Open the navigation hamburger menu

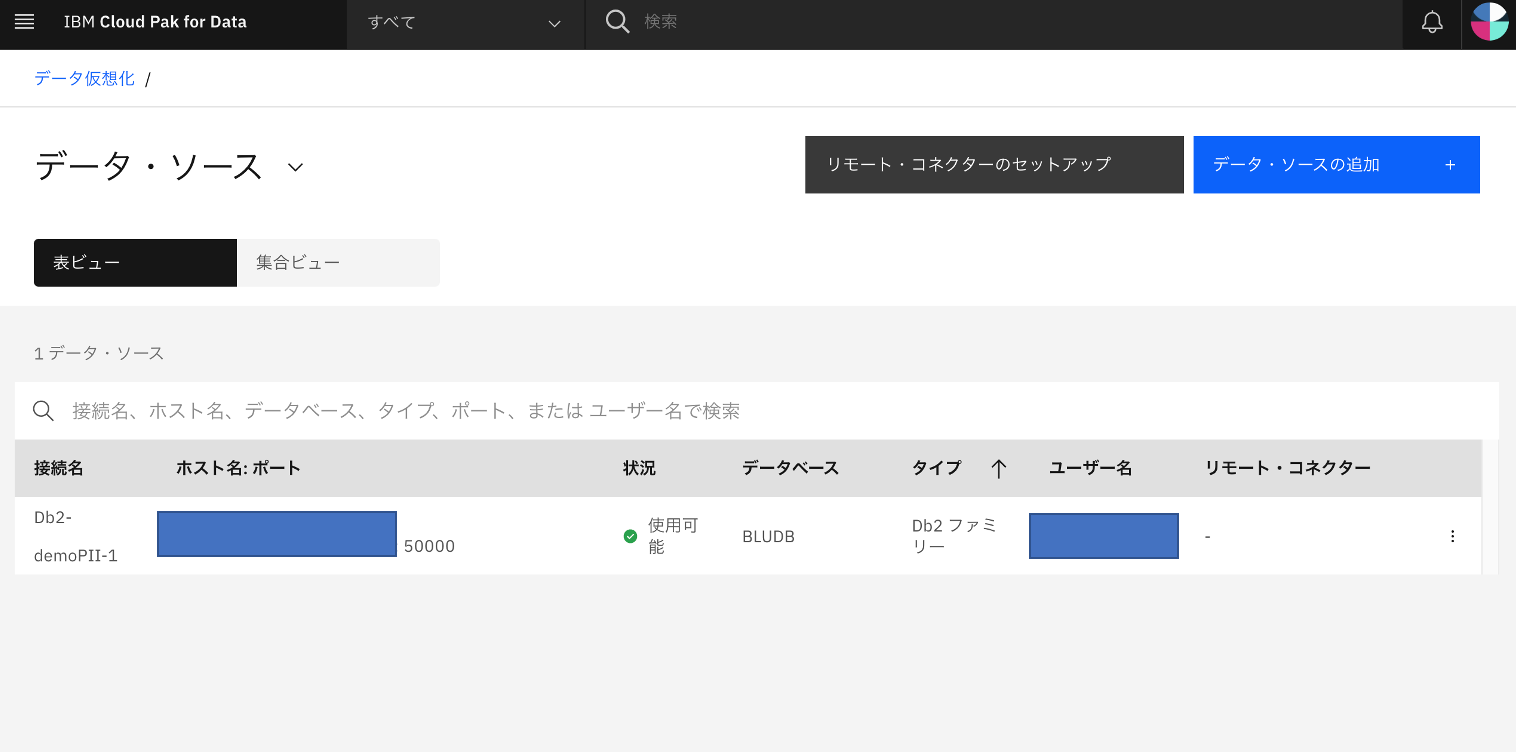pos(24,22)
